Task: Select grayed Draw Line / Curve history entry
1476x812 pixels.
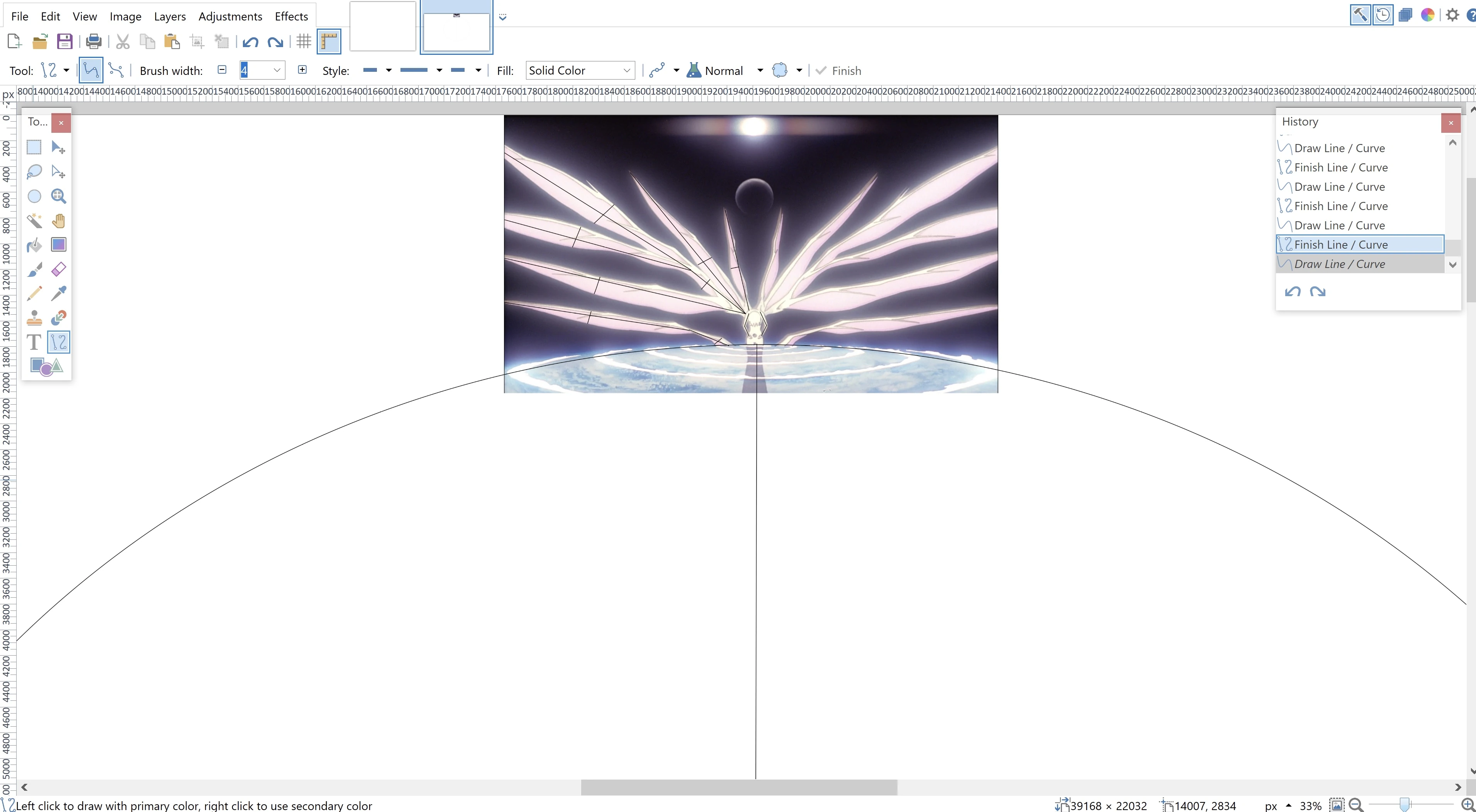Action: click(x=1339, y=264)
